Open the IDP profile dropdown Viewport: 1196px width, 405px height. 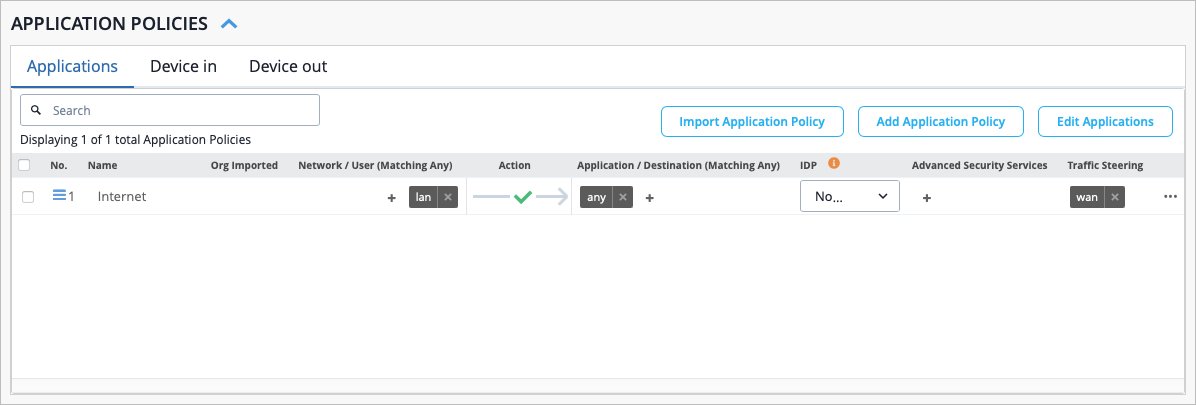point(849,196)
